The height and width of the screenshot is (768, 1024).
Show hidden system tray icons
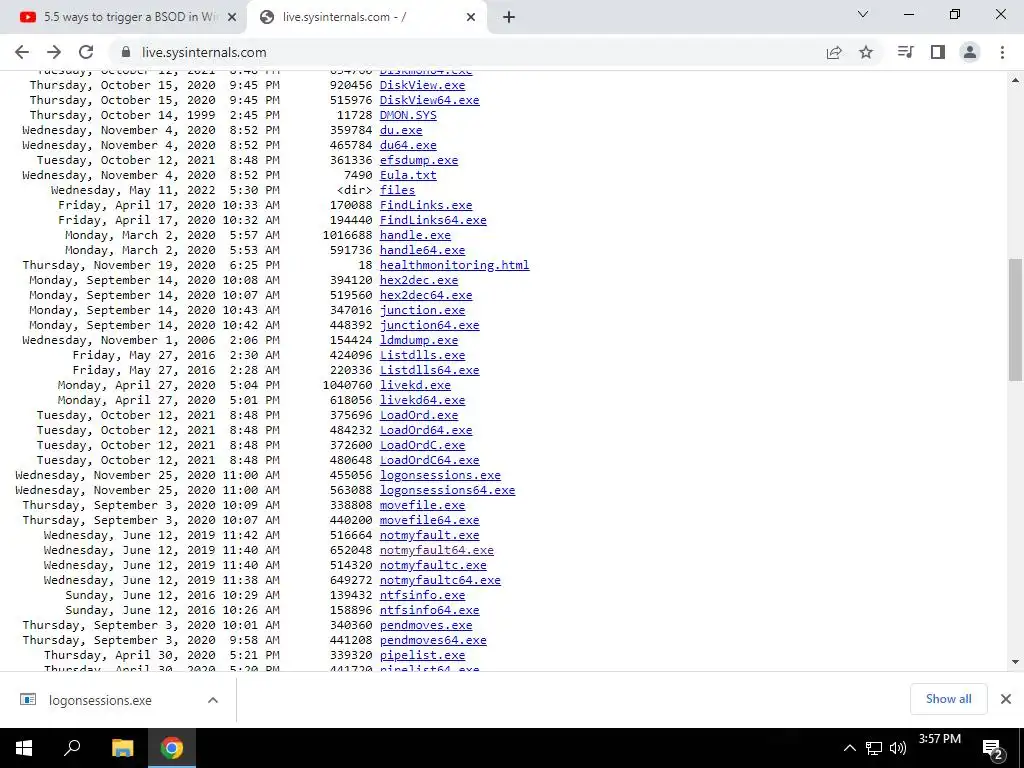[850, 748]
